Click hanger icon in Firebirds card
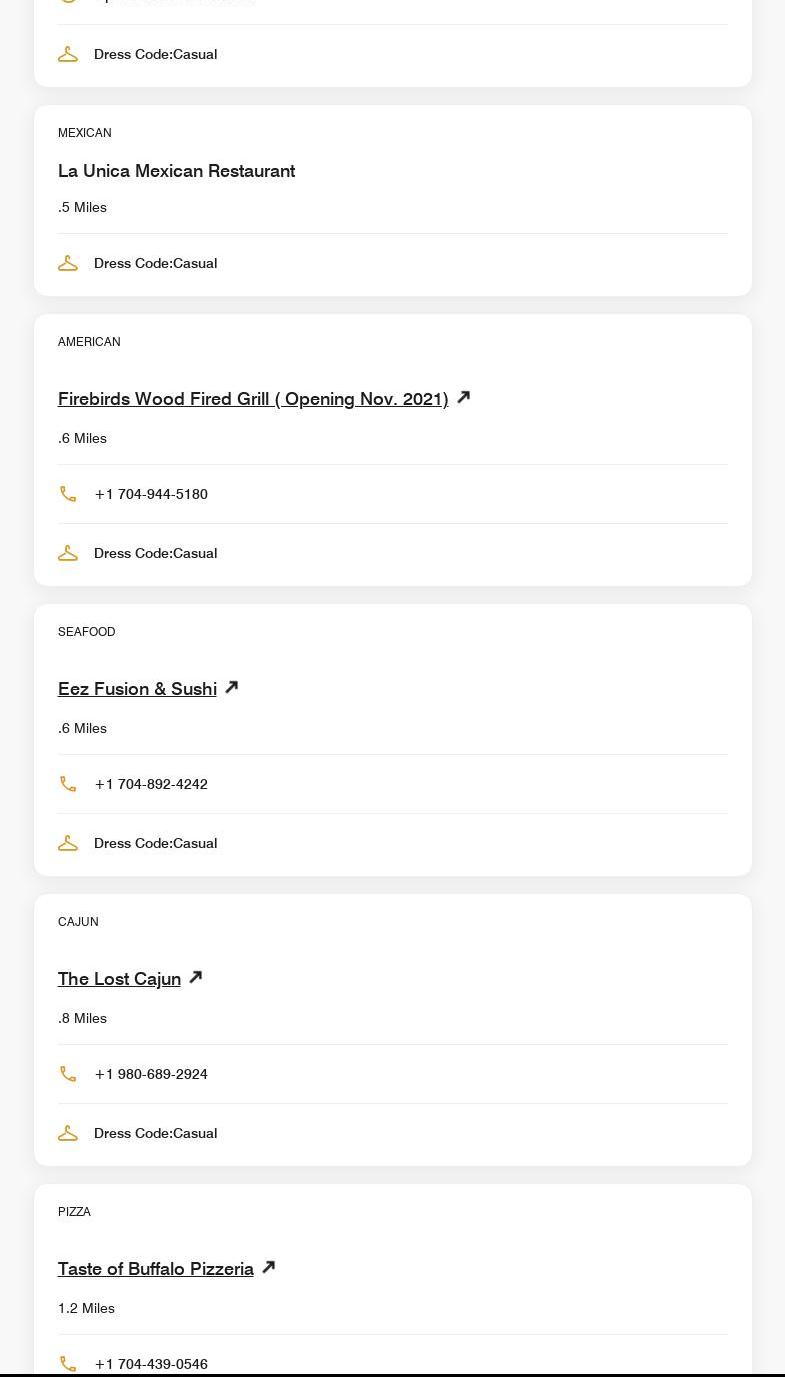The width and height of the screenshot is (785, 1377). [x=68, y=553]
